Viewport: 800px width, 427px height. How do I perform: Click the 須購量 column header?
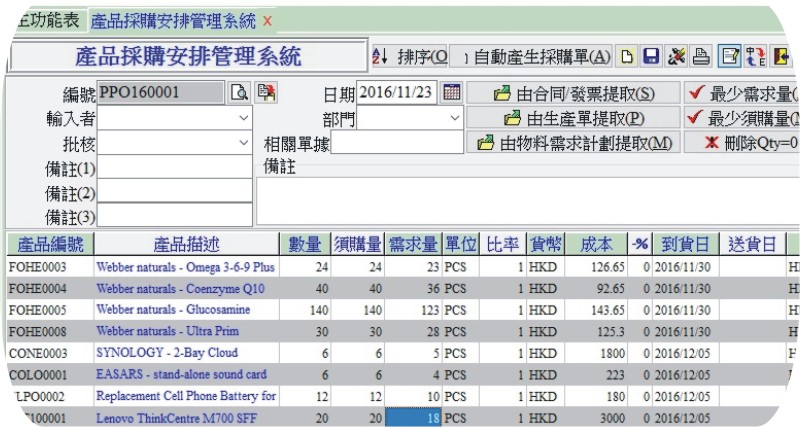pos(358,244)
